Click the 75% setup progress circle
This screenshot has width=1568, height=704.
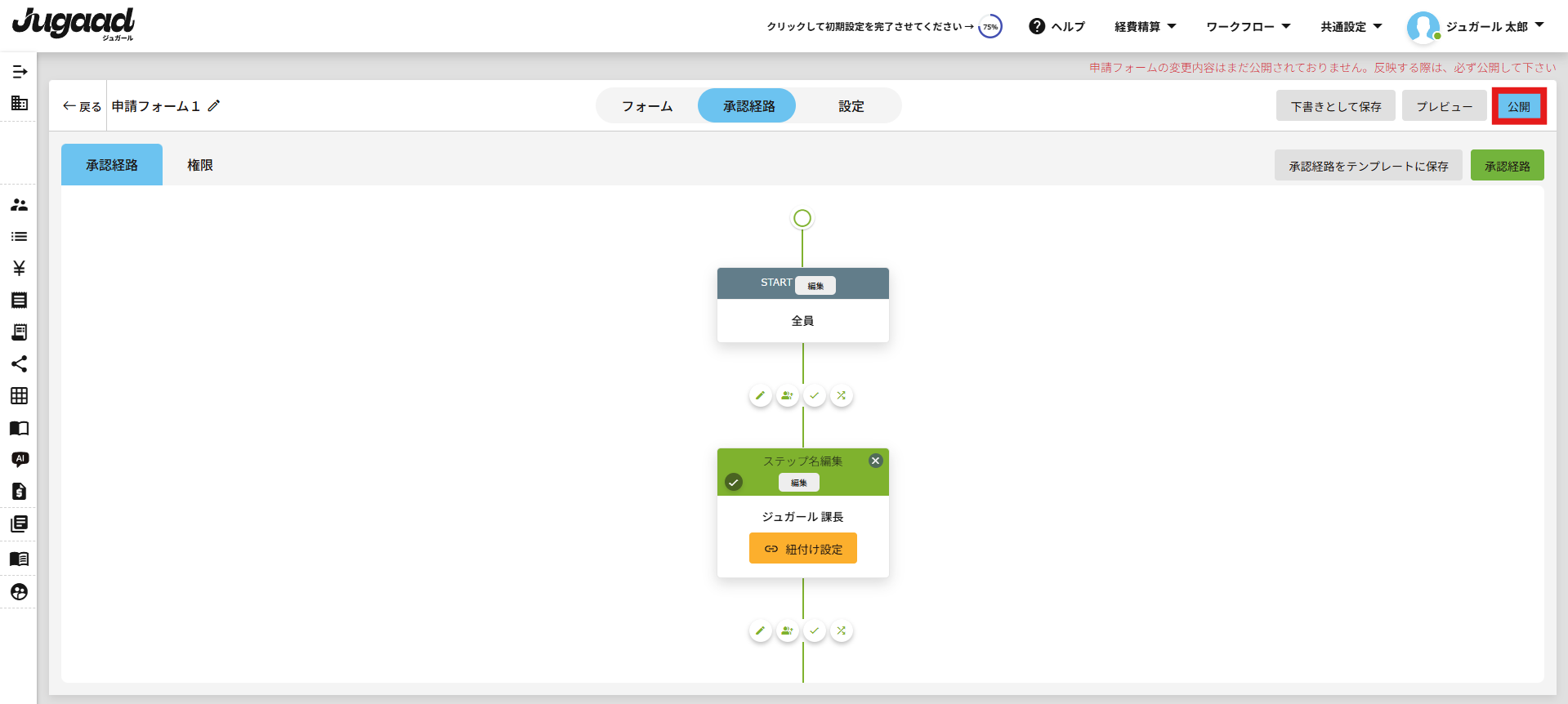[990, 27]
